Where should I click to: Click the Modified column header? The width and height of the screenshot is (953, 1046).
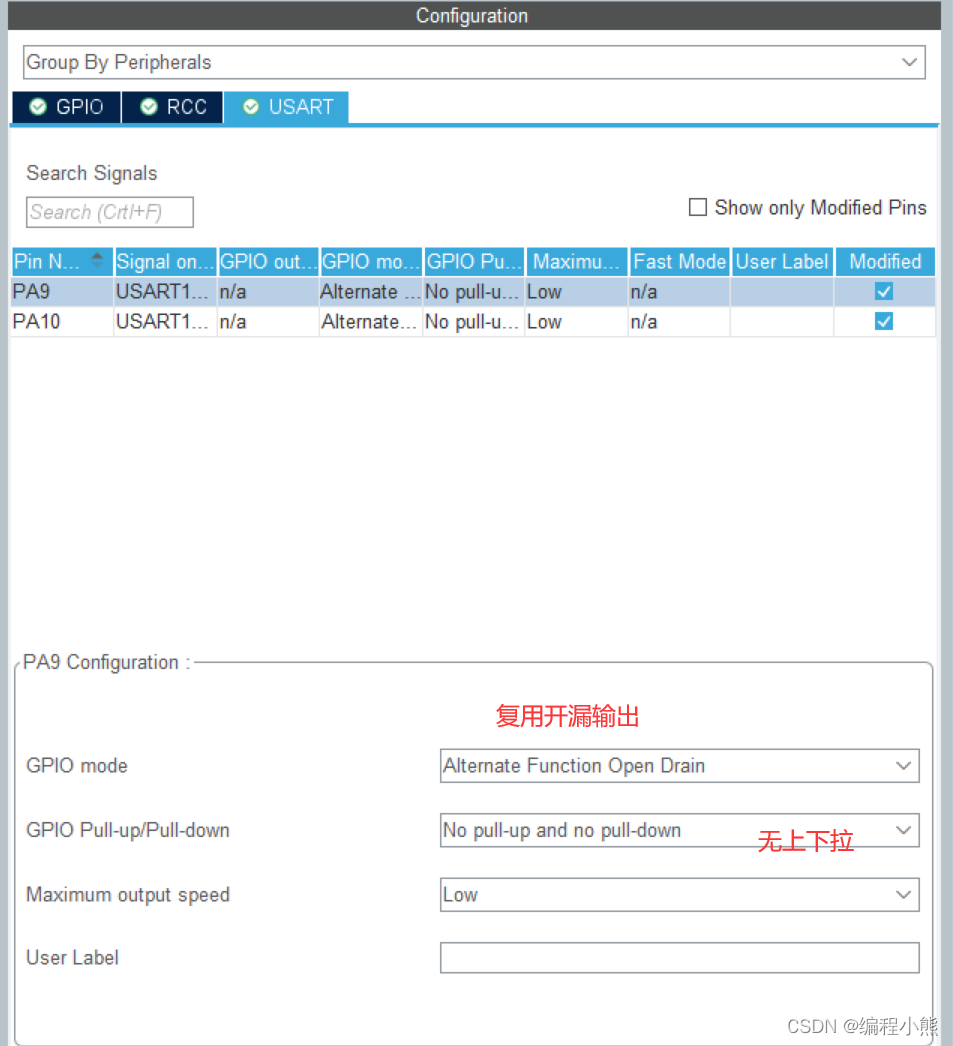885,262
